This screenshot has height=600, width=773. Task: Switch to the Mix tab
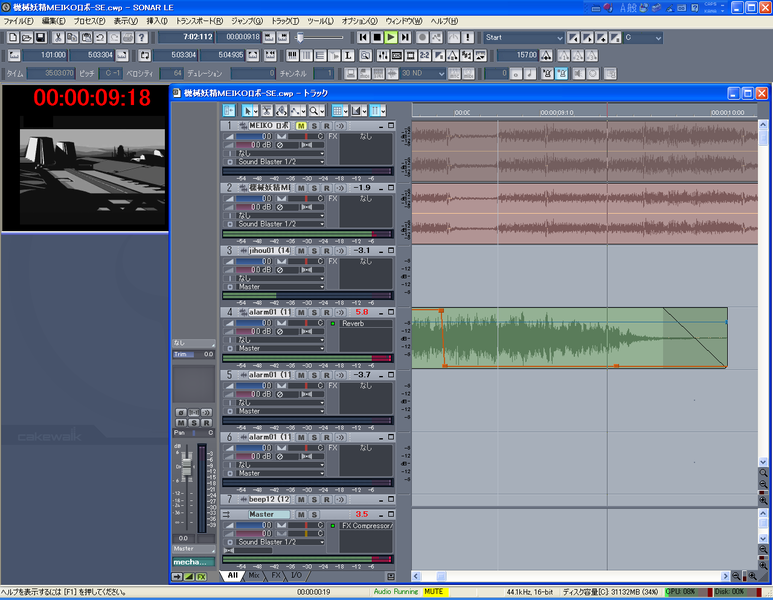tap(255, 576)
